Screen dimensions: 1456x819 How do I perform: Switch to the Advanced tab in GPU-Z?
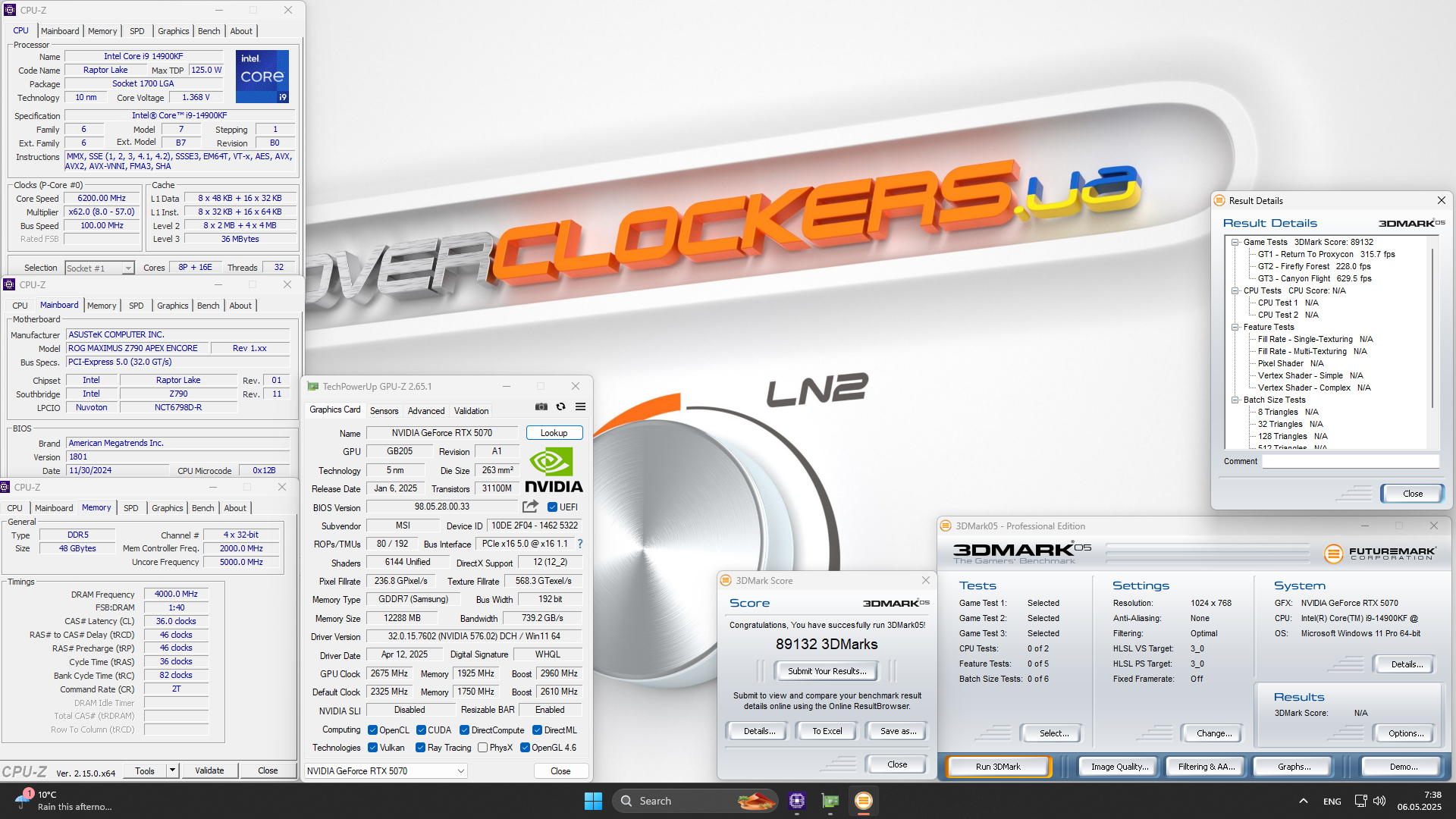[x=426, y=411]
